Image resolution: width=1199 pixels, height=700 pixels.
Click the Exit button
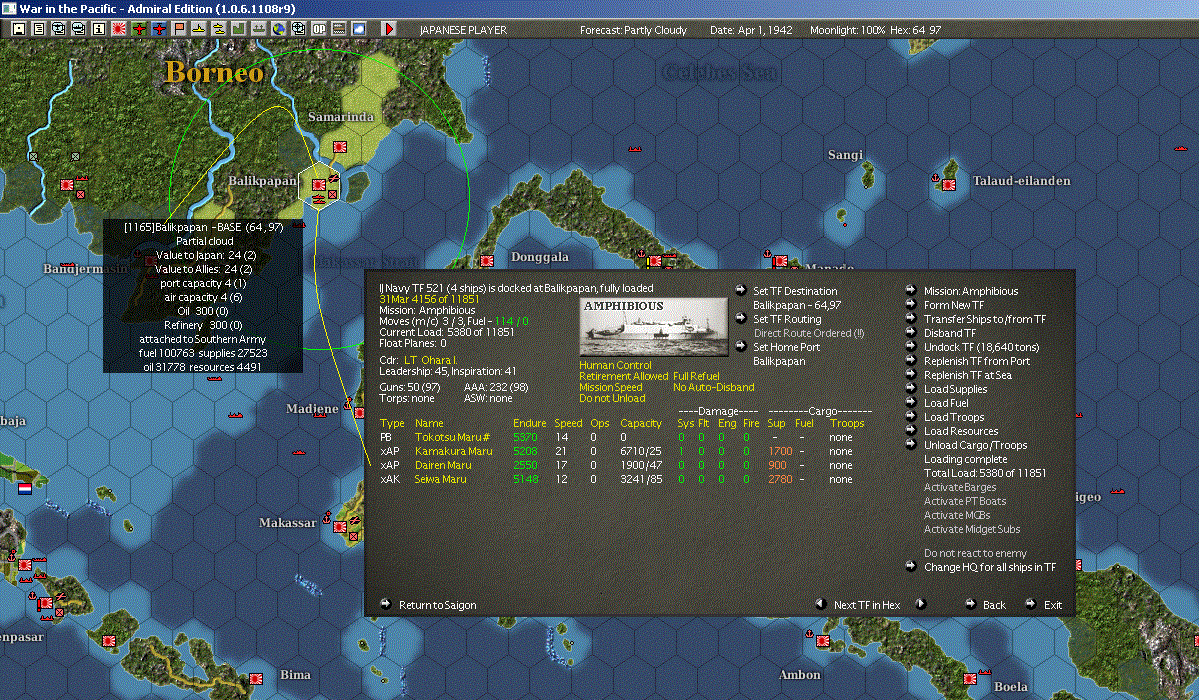1052,604
